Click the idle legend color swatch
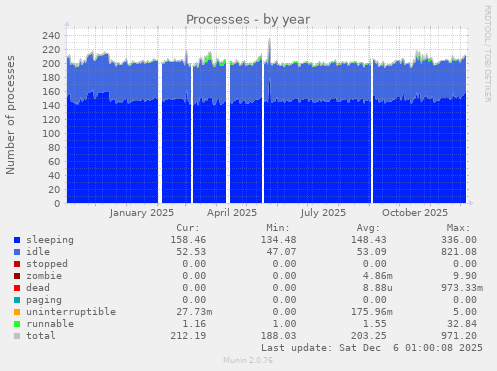This screenshot has height=371, width=497. point(17,252)
